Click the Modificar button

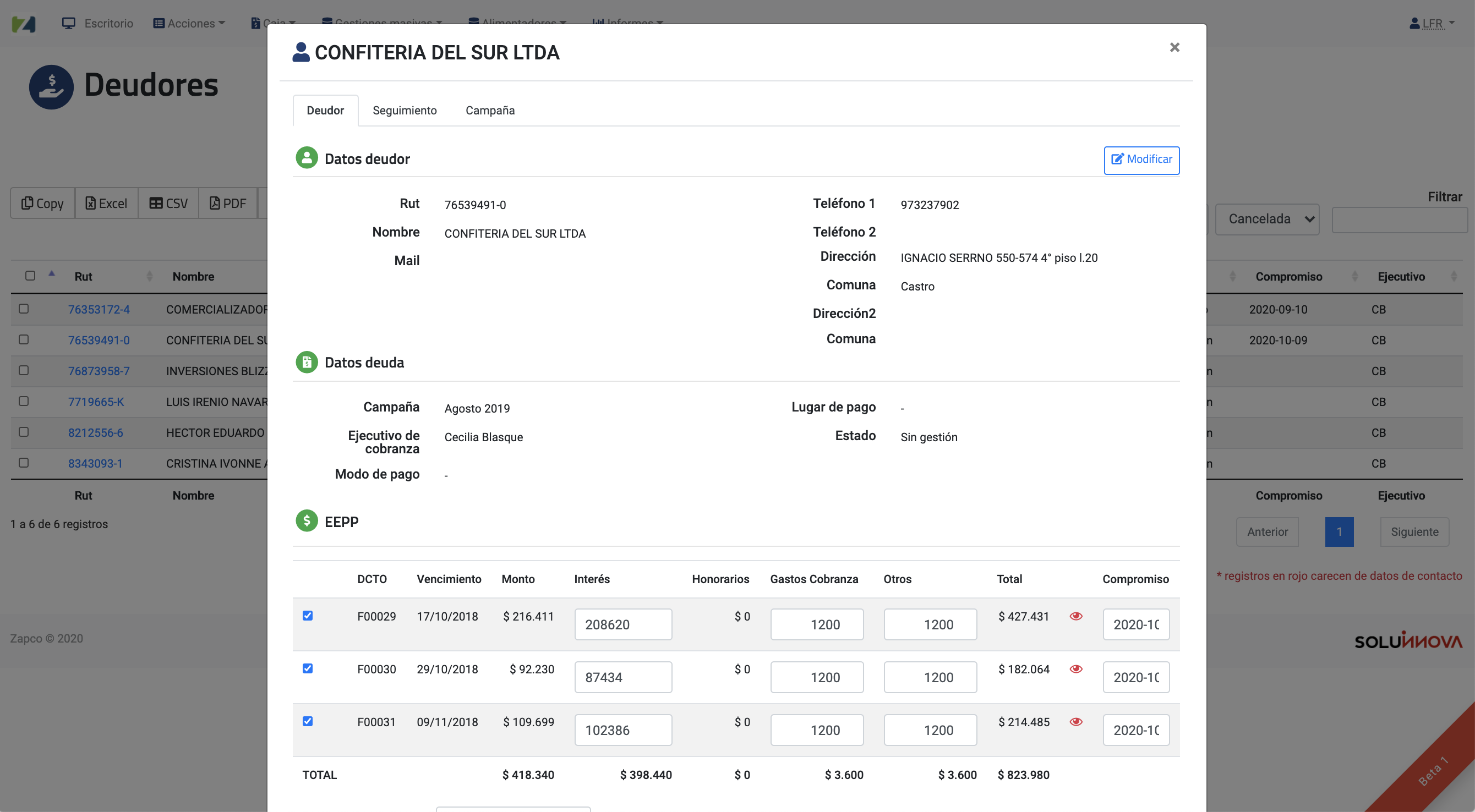coord(1141,160)
